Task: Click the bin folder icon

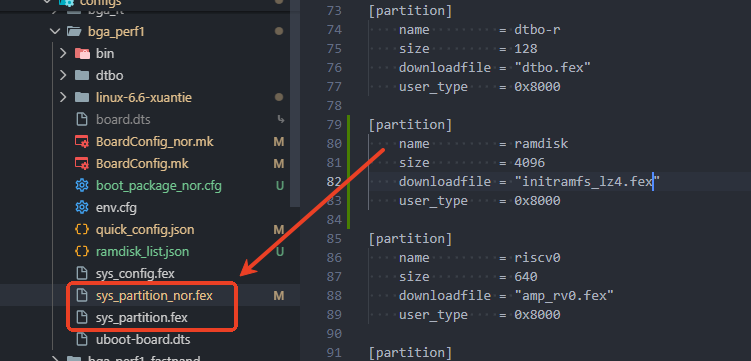Action: coord(82,53)
